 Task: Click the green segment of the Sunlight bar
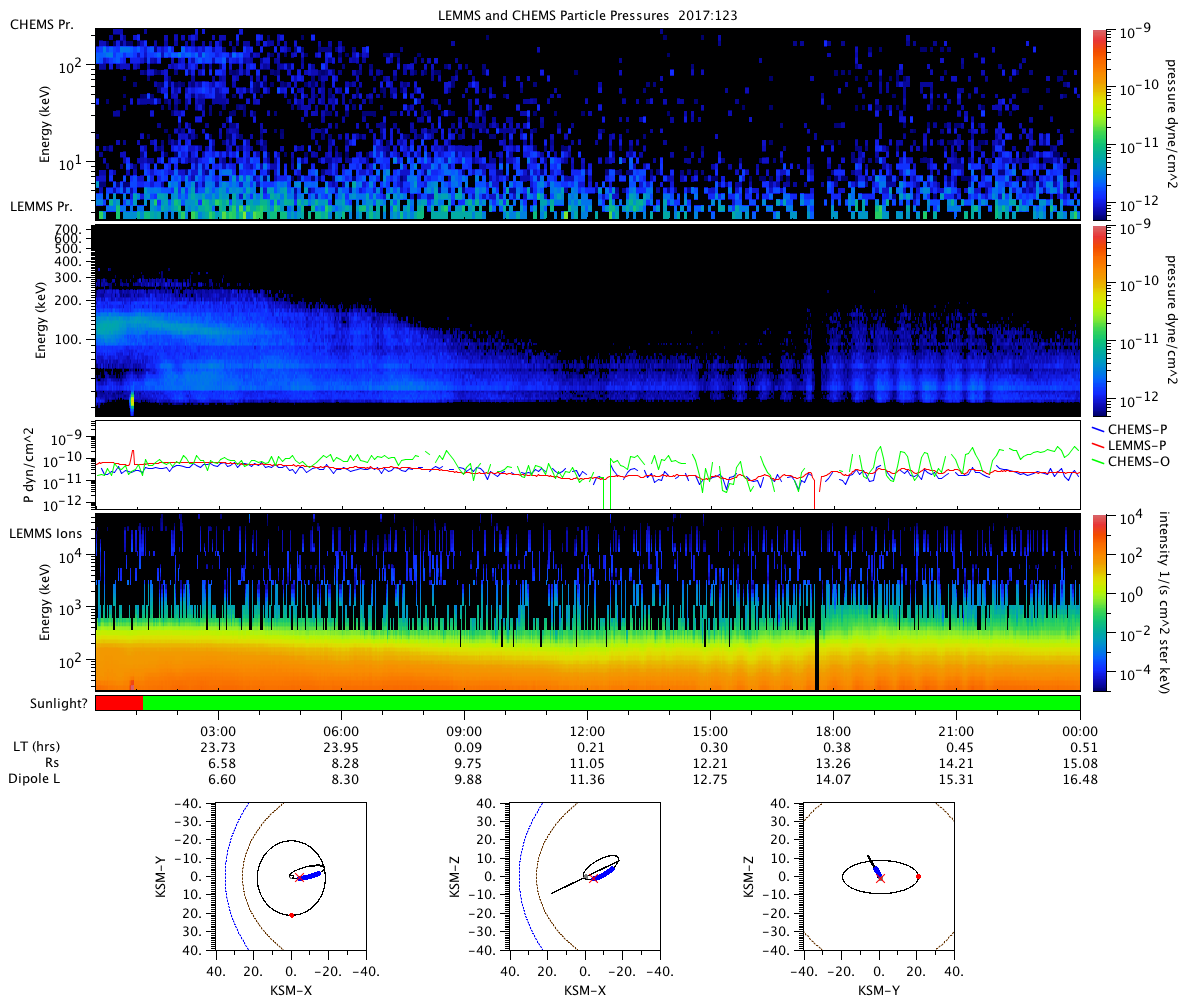click(x=611, y=703)
